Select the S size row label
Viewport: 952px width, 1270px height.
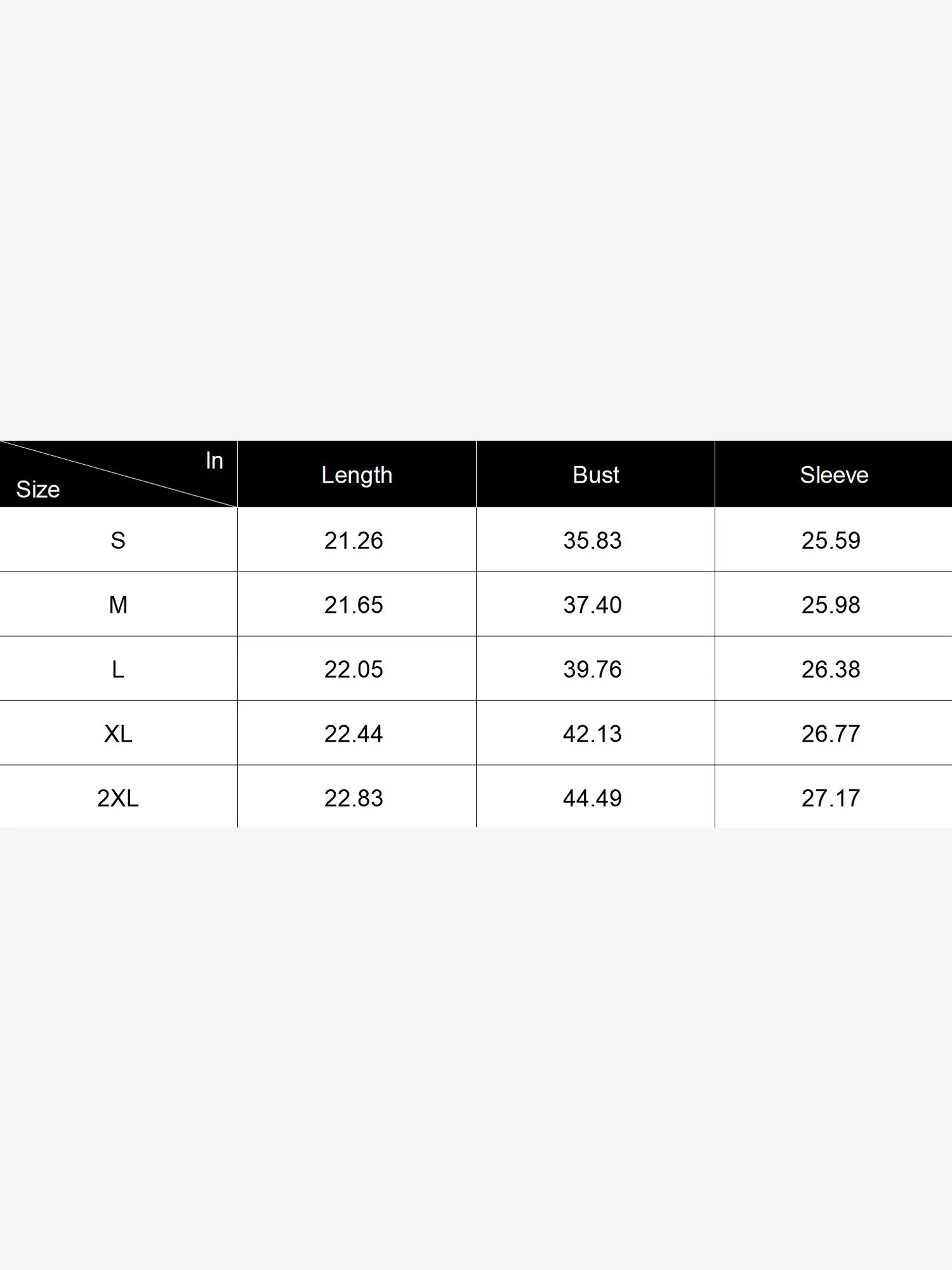(118, 540)
